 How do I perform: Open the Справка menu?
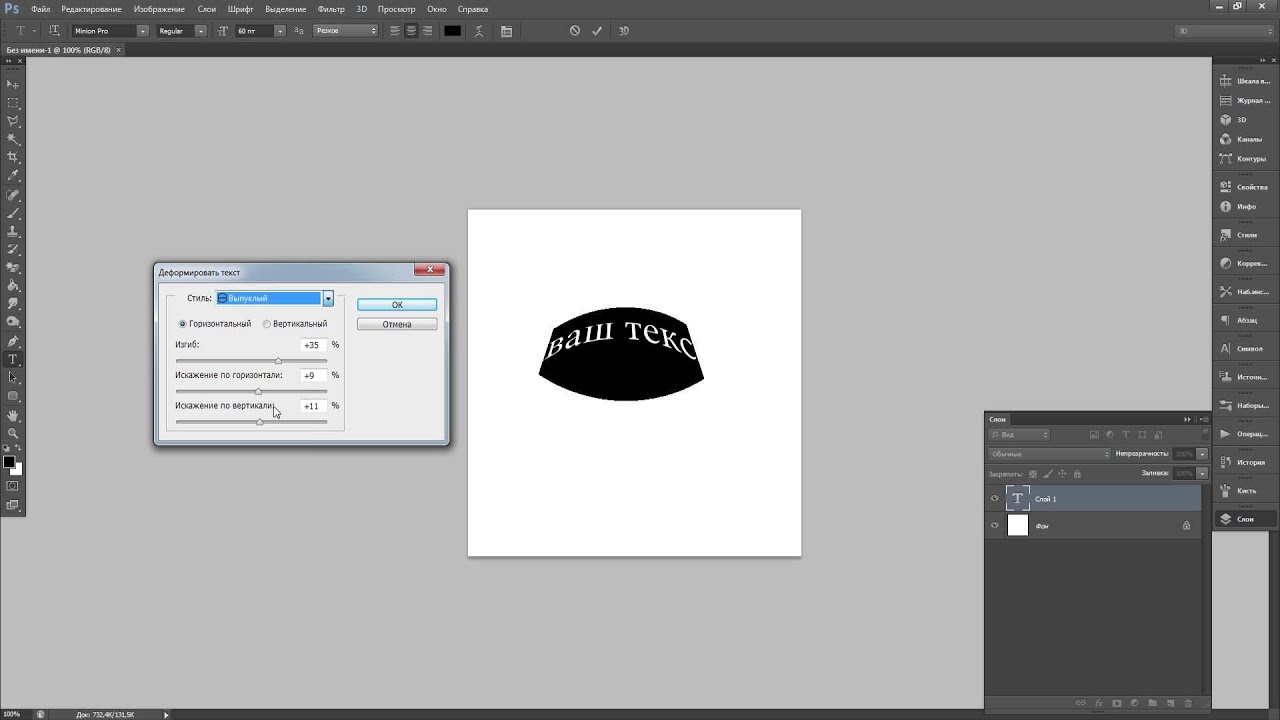point(472,9)
